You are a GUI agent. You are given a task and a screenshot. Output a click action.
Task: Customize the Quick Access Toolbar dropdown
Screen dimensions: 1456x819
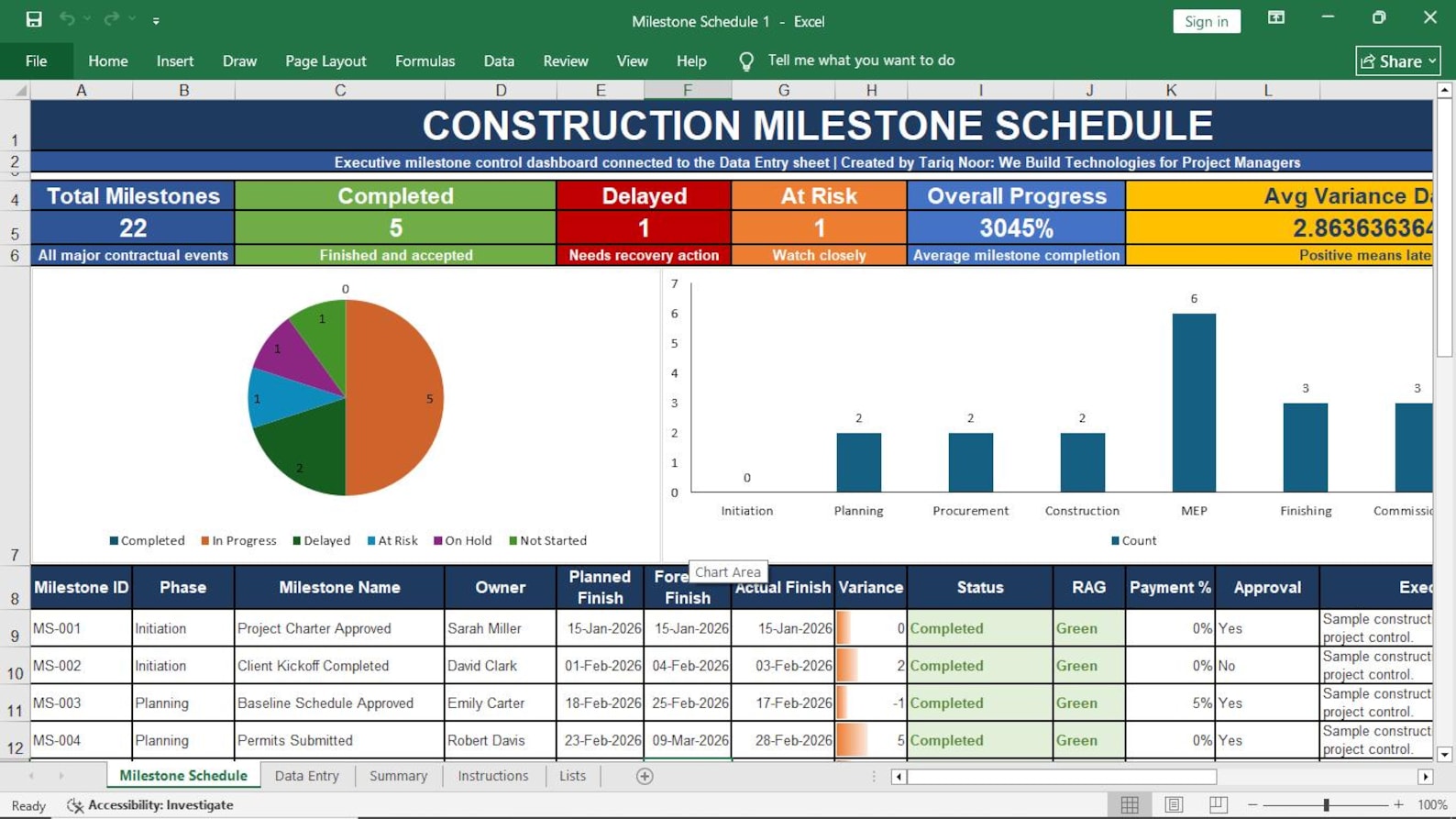(x=156, y=20)
